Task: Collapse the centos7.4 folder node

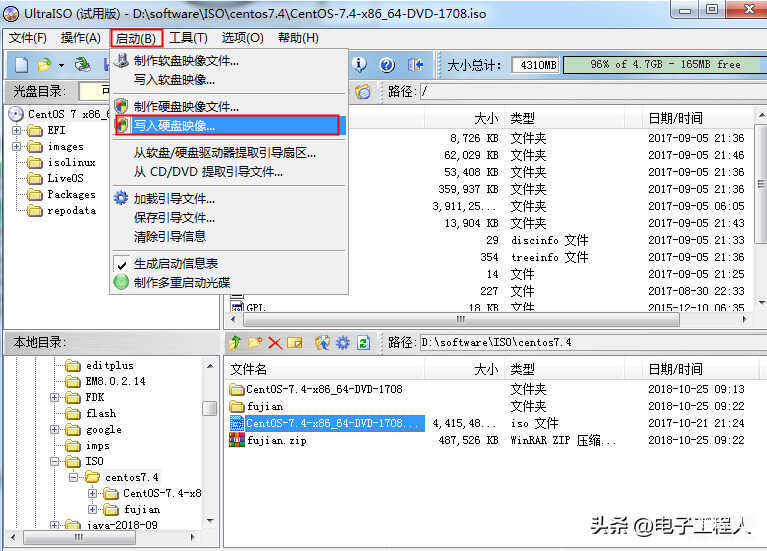Action: pyautogui.click(x=73, y=477)
